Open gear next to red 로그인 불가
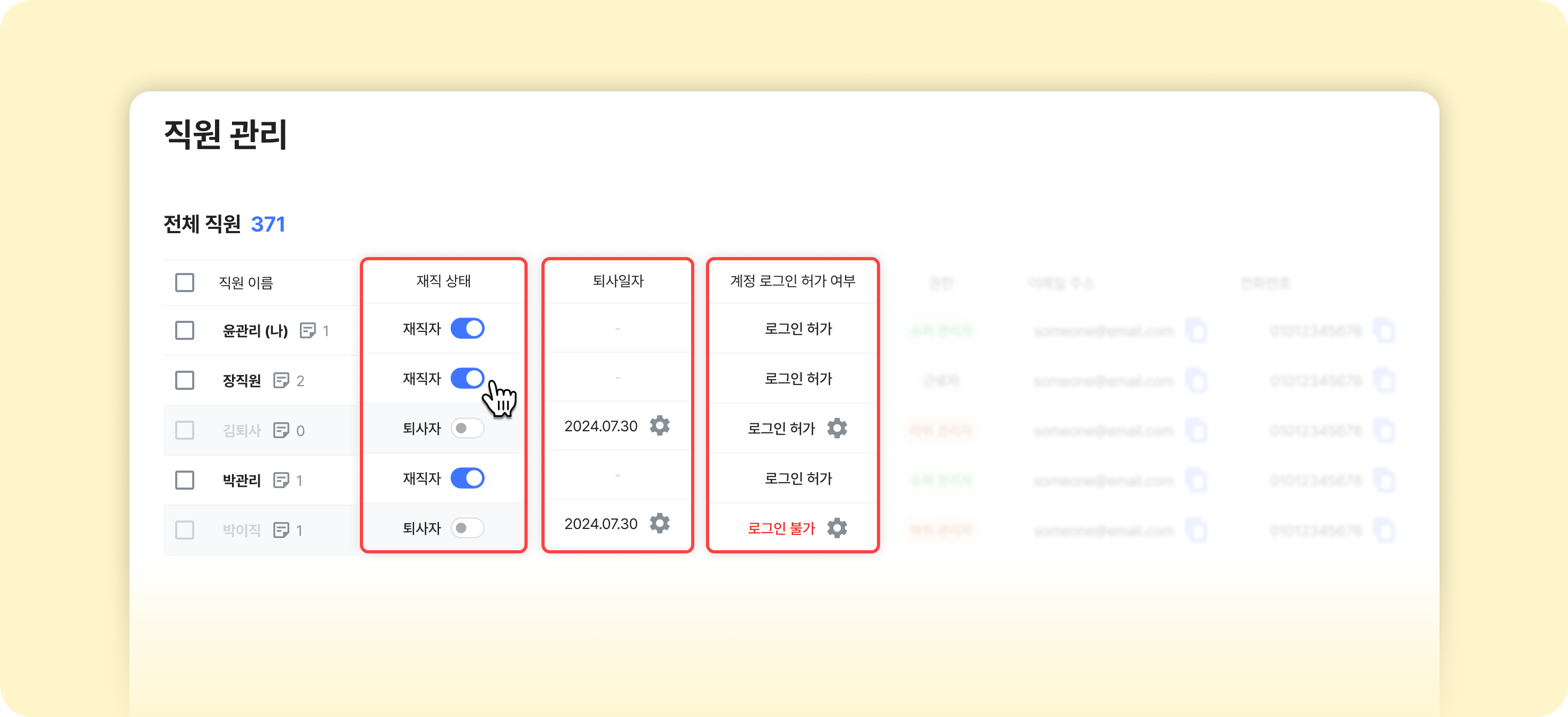 (837, 528)
